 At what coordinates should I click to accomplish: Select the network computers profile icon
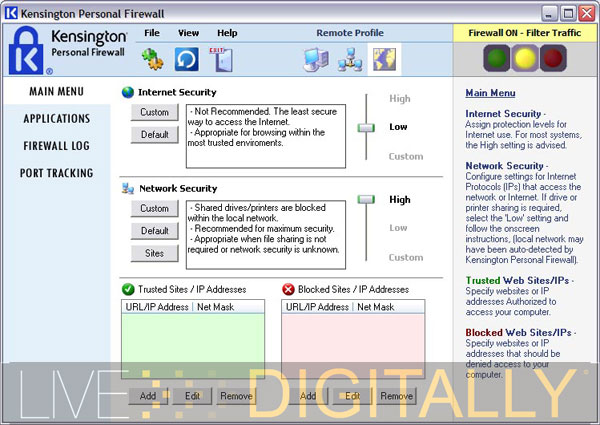349,60
